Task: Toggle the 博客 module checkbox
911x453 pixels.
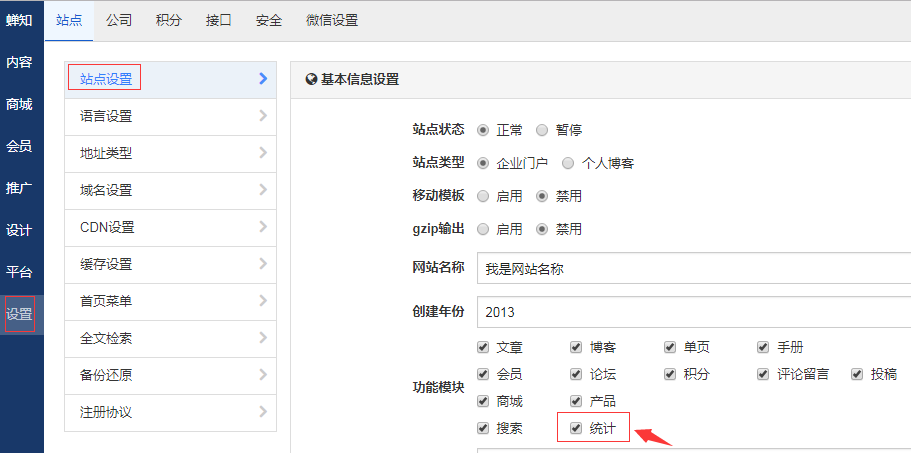Action: [576, 347]
